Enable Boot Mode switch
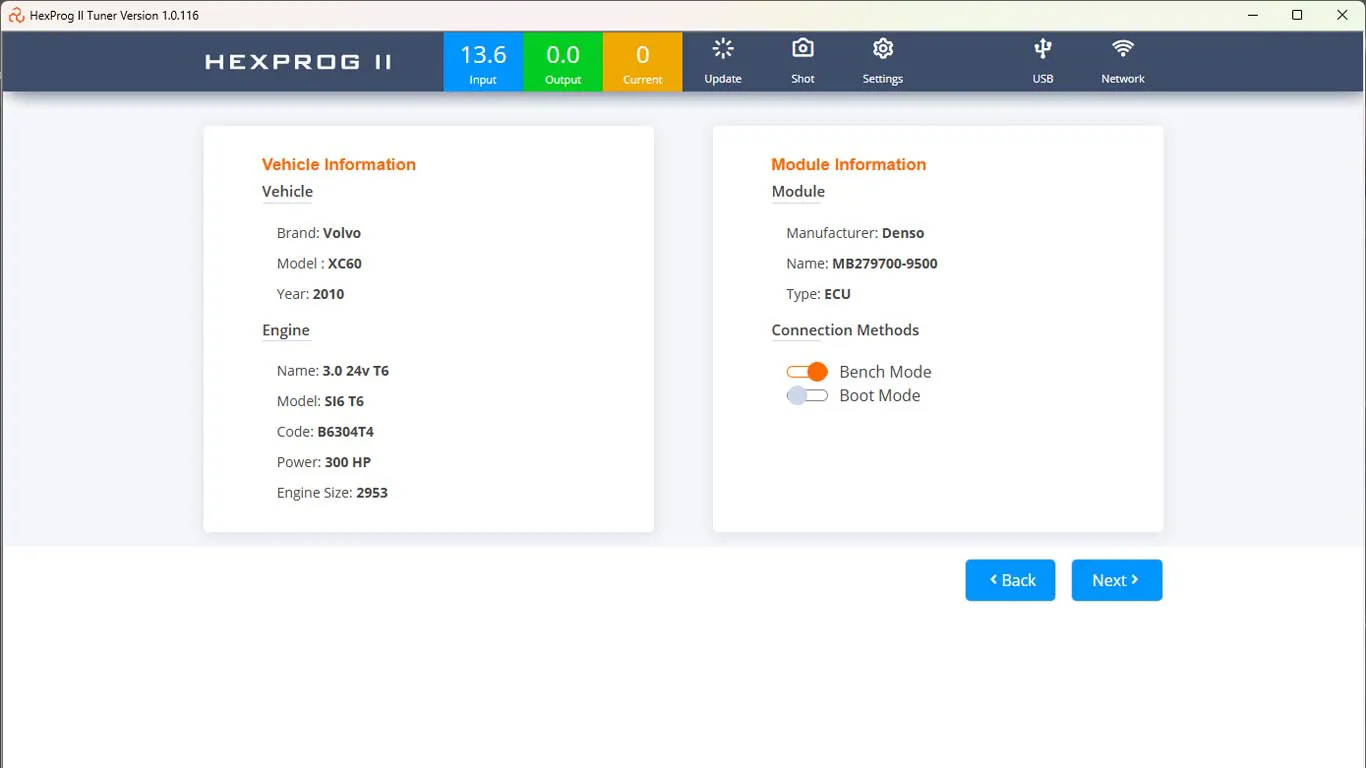 [807, 396]
